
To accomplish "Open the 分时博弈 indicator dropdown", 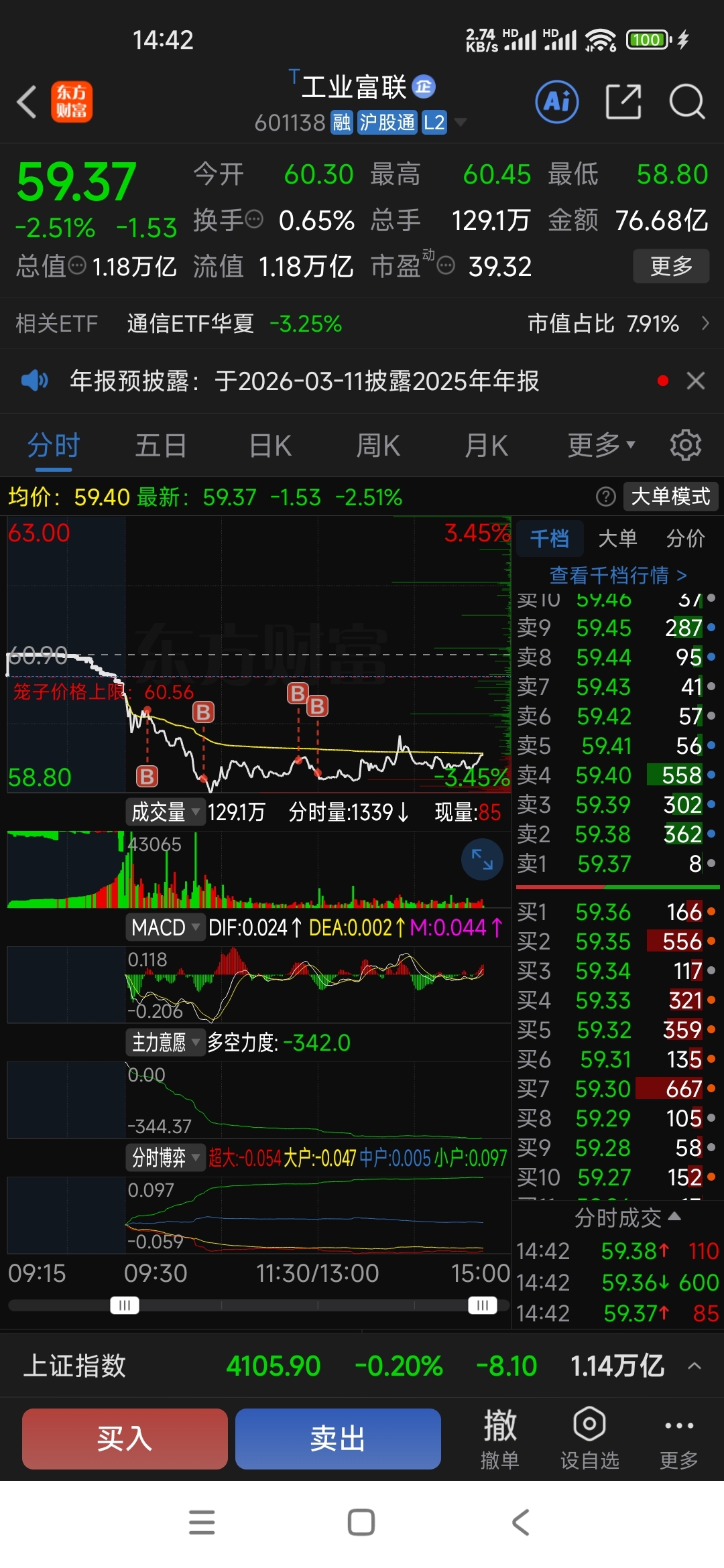I will tap(165, 1157).
